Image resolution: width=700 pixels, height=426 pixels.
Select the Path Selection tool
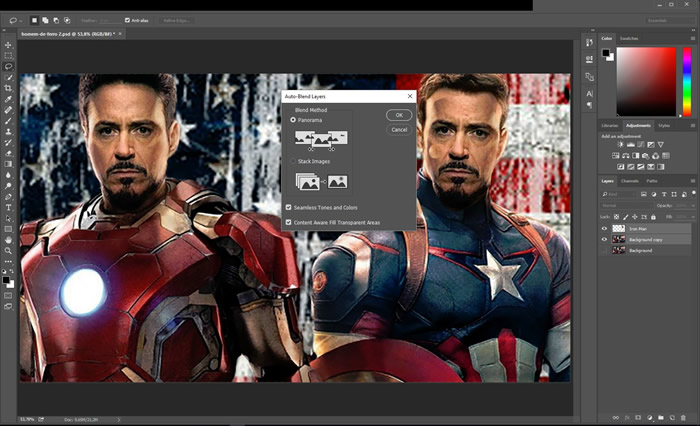(x=8, y=218)
